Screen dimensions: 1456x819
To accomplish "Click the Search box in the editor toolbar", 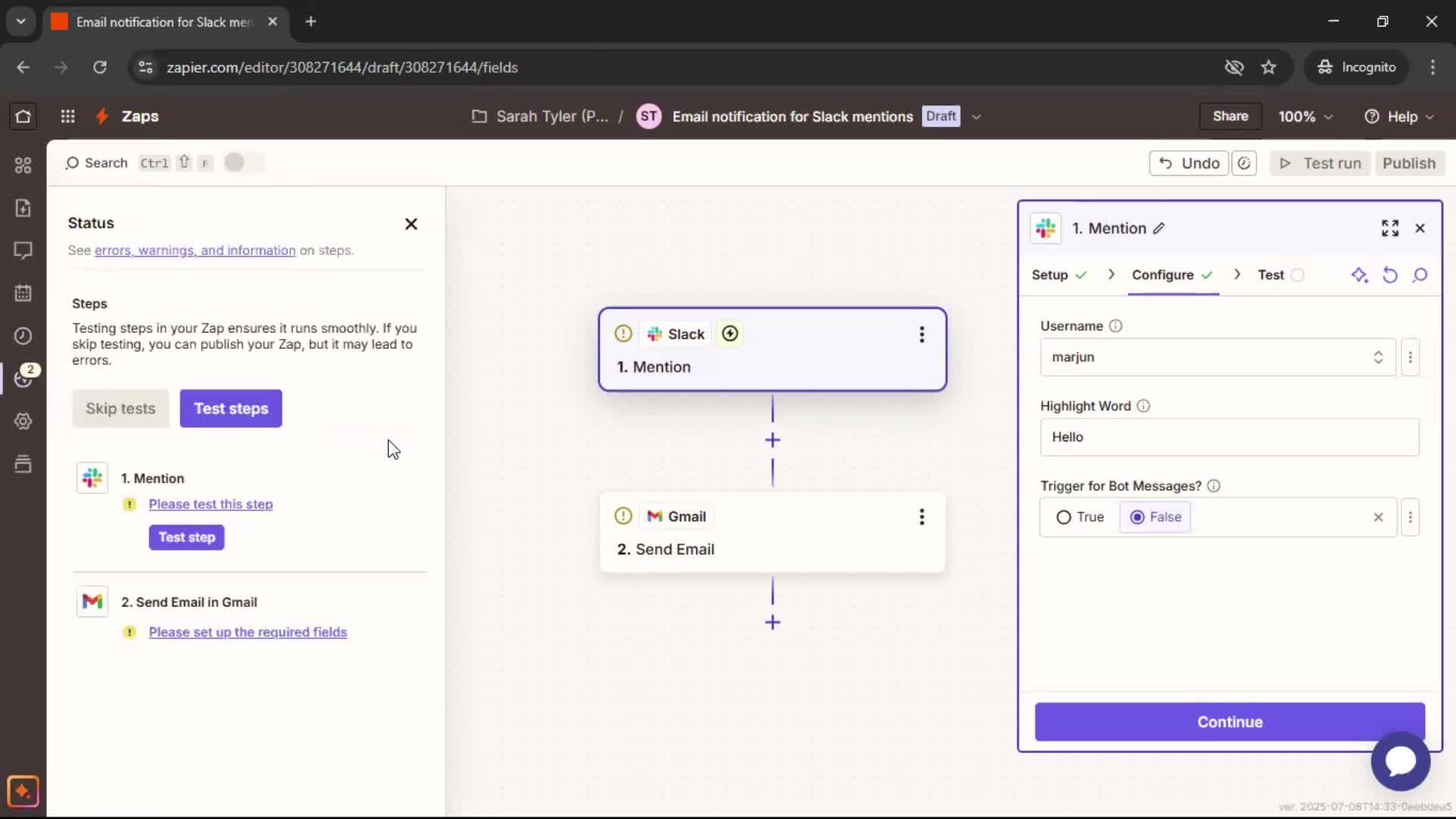I will tap(139, 163).
